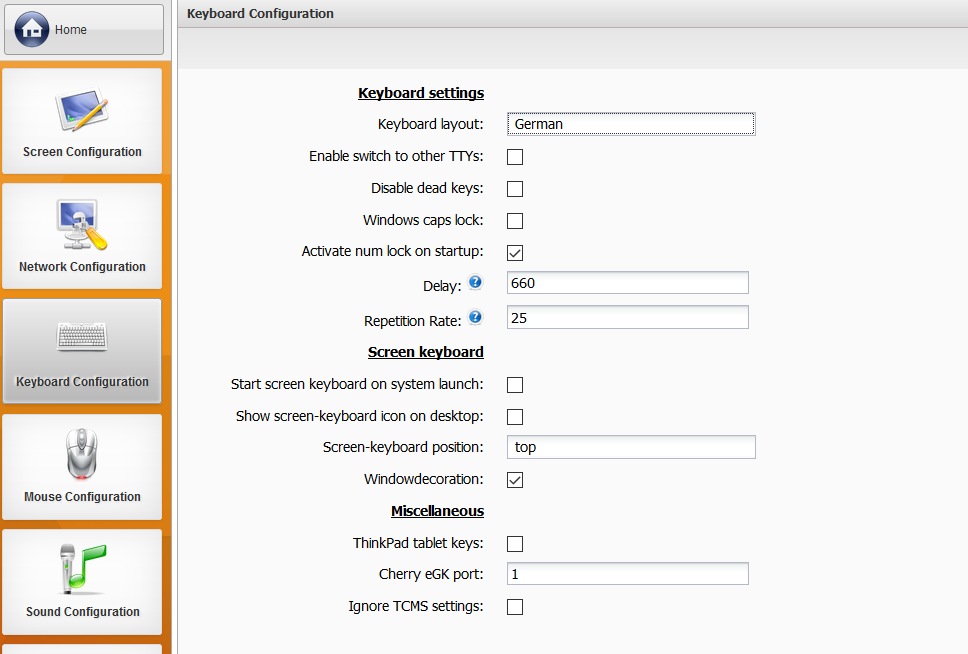Toggle the Windowdecoration checkbox off
The width and height of the screenshot is (968, 654).
coord(515,480)
